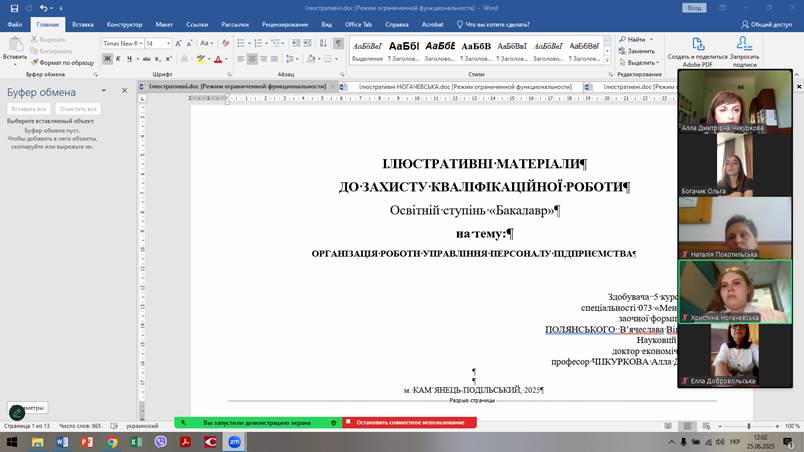Open the Find search tool
The width and height of the screenshot is (804, 452).
point(636,39)
